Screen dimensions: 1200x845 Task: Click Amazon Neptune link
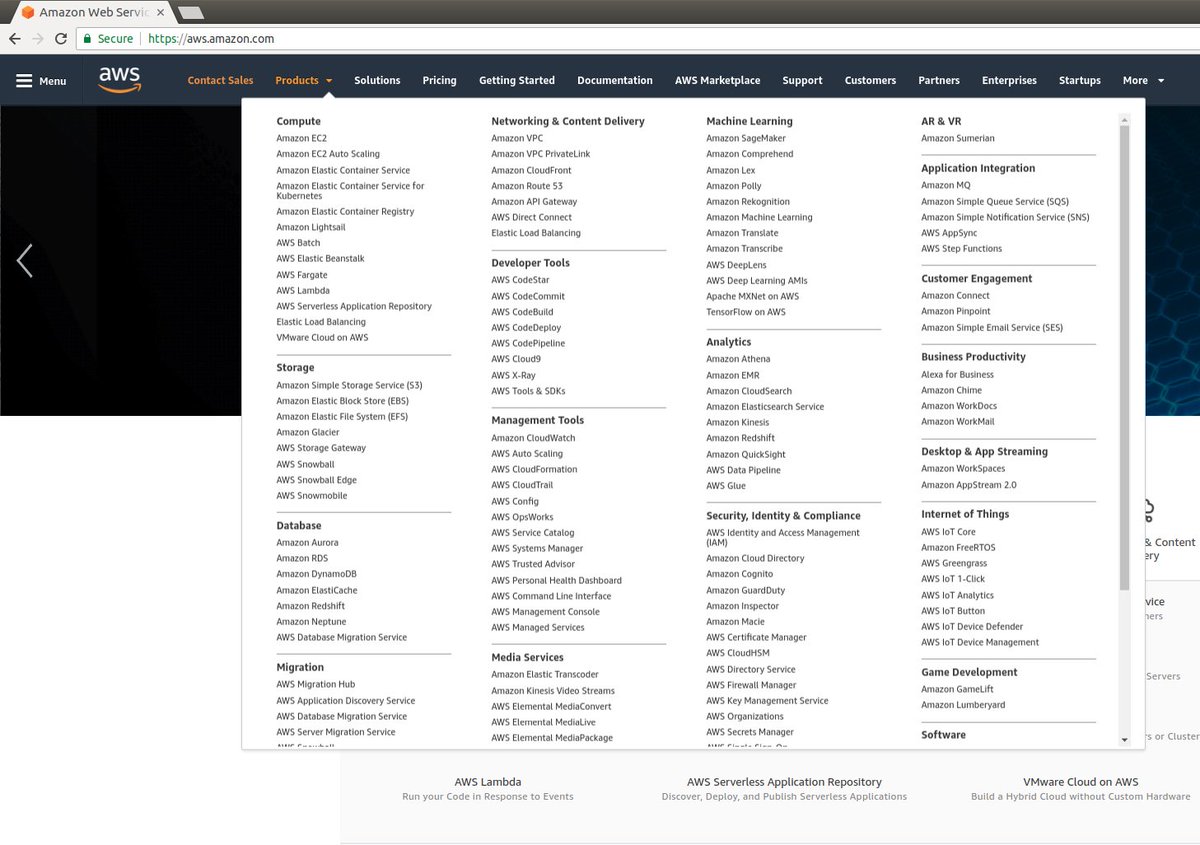click(x=311, y=621)
